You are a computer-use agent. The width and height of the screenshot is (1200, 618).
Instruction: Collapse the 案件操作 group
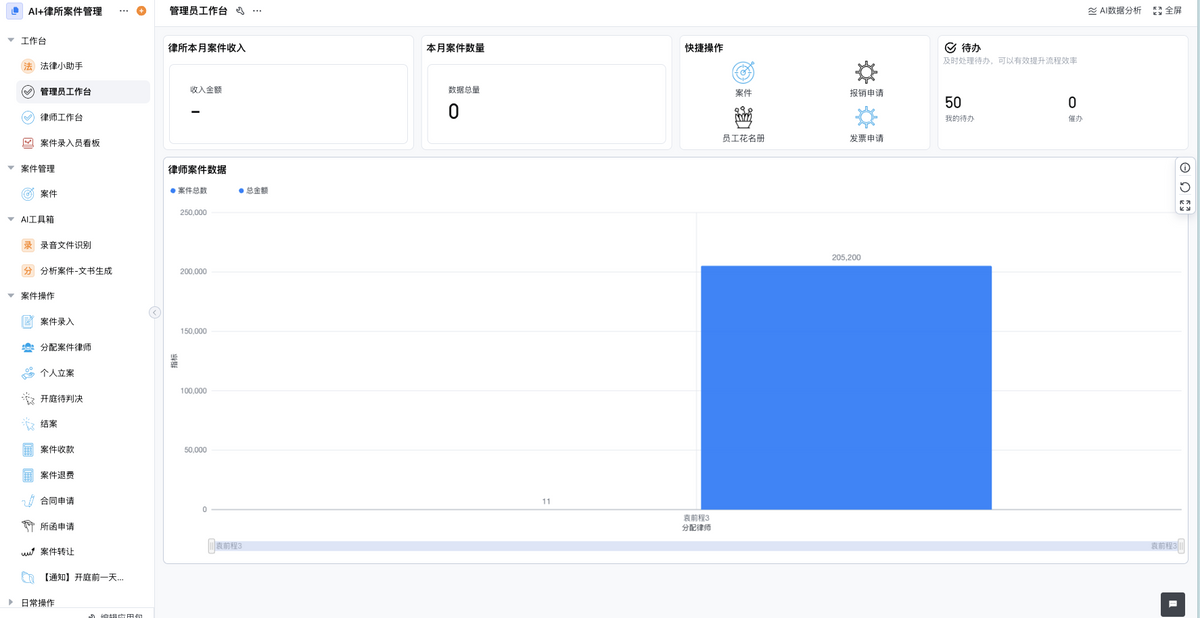(11, 296)
